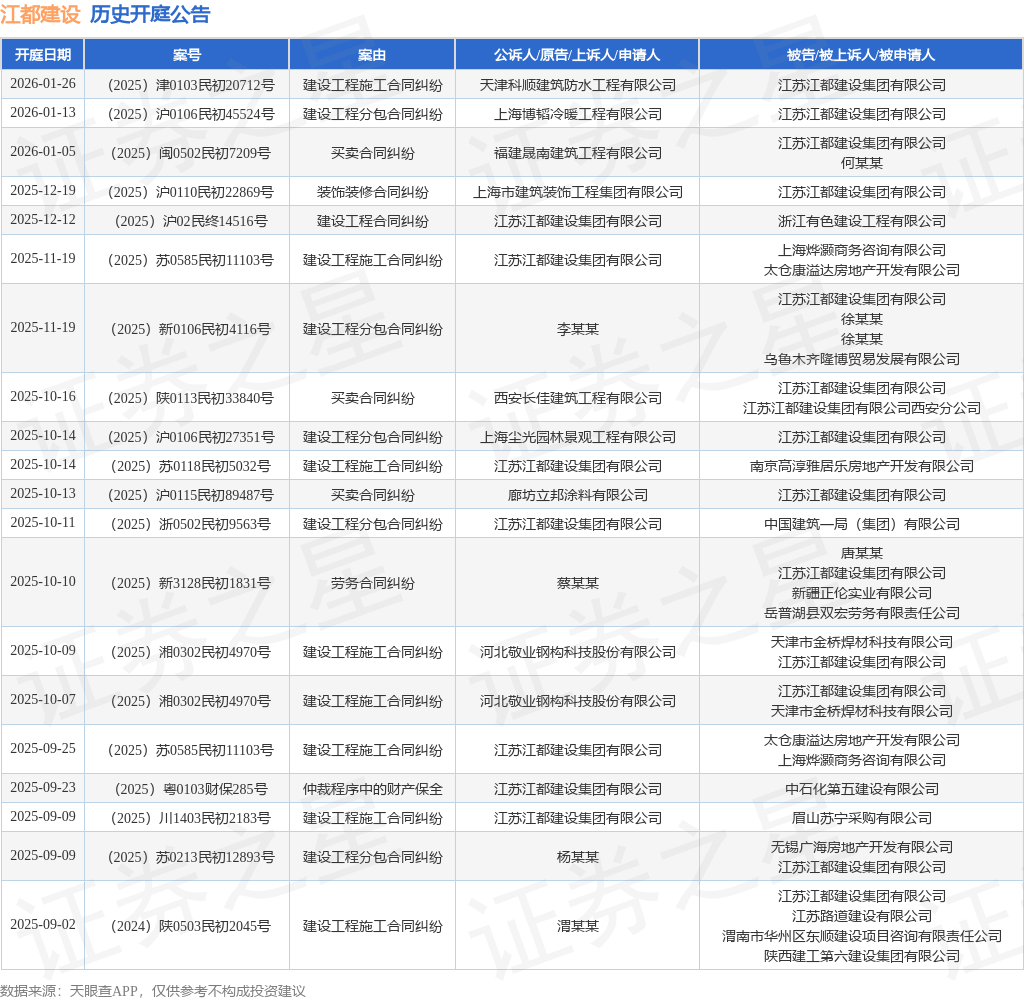Click defendant 江苏江都建设集团有限公司西安分公司
The image size is (1024, 1000).
[x=861, y=408]
